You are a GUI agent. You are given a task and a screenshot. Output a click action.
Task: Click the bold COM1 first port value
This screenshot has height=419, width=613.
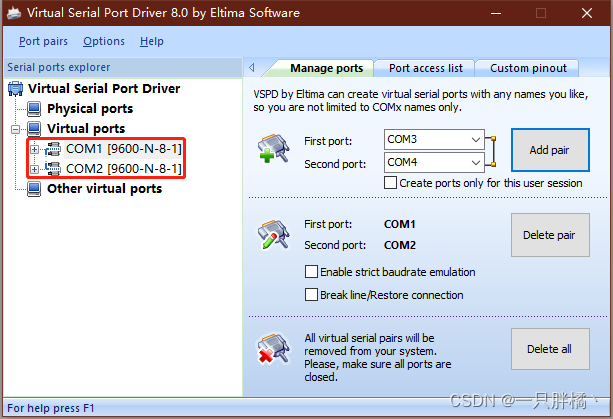coord(400,224)
